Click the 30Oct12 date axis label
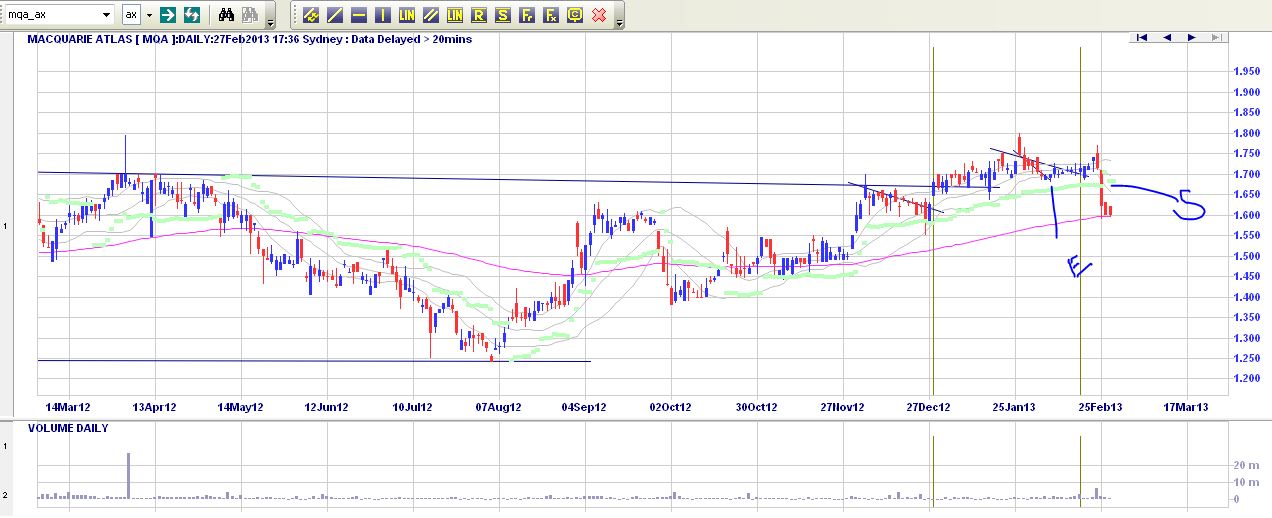1272x518 pixels. coord(757,408)
